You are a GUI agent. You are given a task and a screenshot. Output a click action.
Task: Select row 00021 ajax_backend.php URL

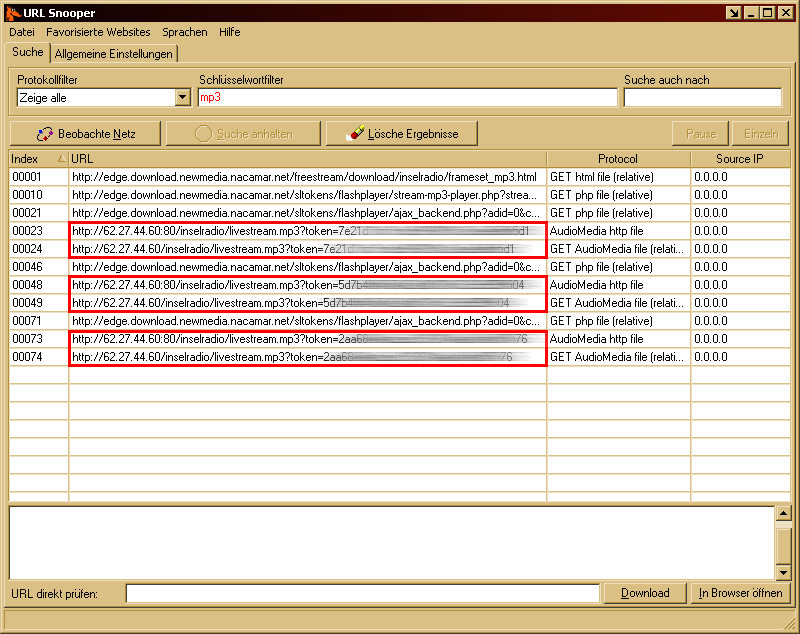[306, 213]
